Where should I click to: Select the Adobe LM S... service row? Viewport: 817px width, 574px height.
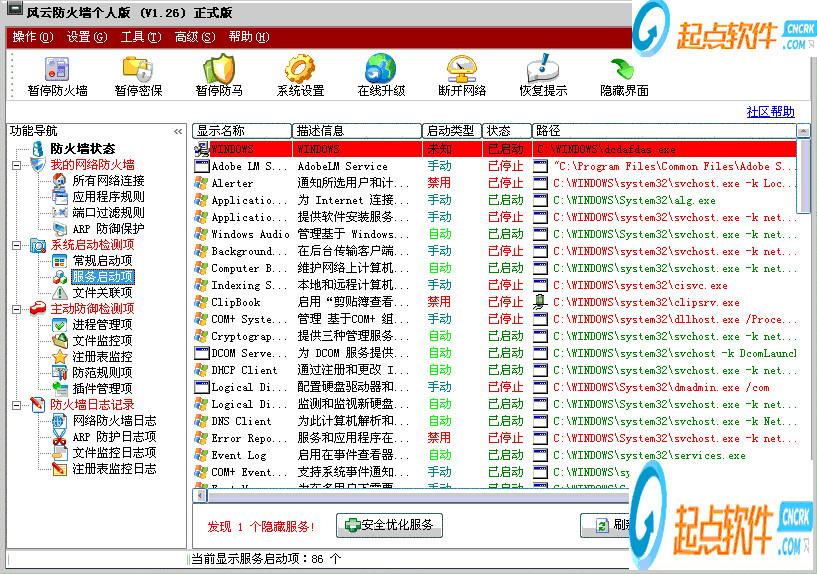click(494, 166)
